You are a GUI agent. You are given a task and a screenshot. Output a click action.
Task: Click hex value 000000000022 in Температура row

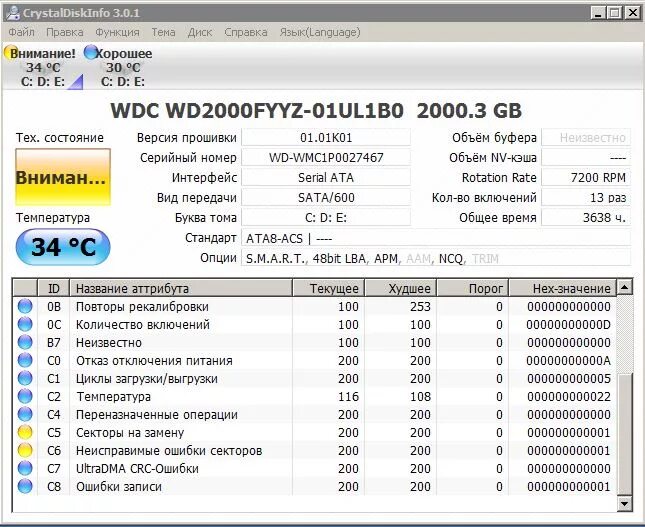(x=568, y=397)
